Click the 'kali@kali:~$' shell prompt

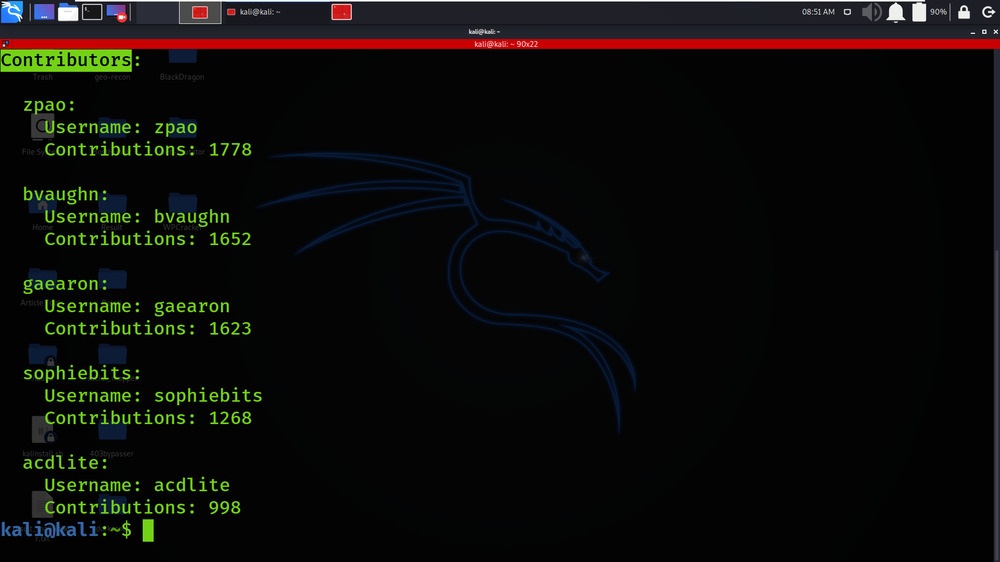pos(66,530)
